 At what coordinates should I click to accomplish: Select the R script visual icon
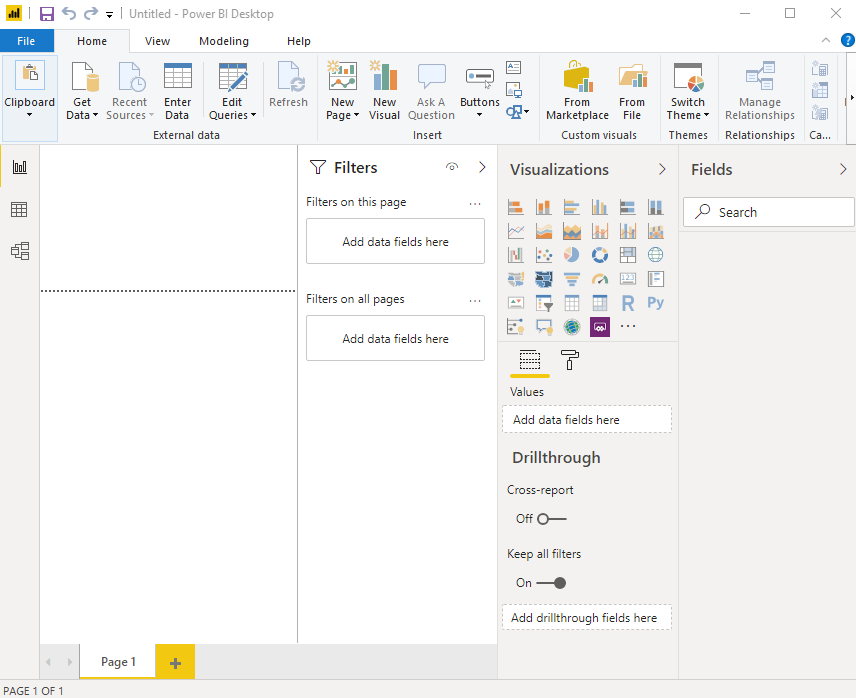(628, 302)
